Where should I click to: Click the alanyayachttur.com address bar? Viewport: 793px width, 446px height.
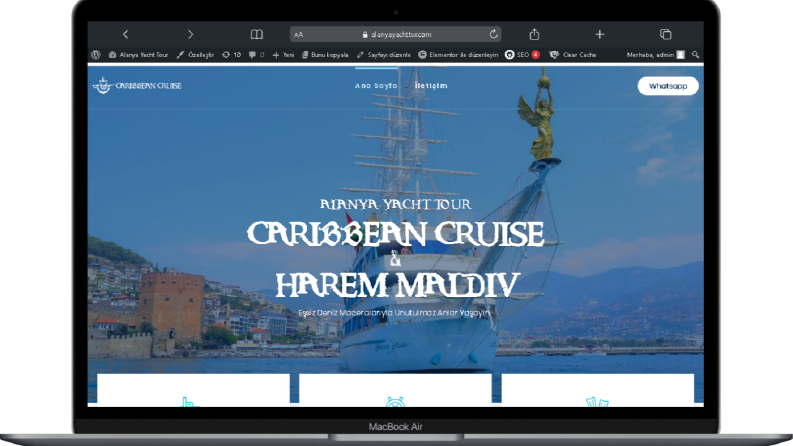pyautogui.click(x=396, y=34)
